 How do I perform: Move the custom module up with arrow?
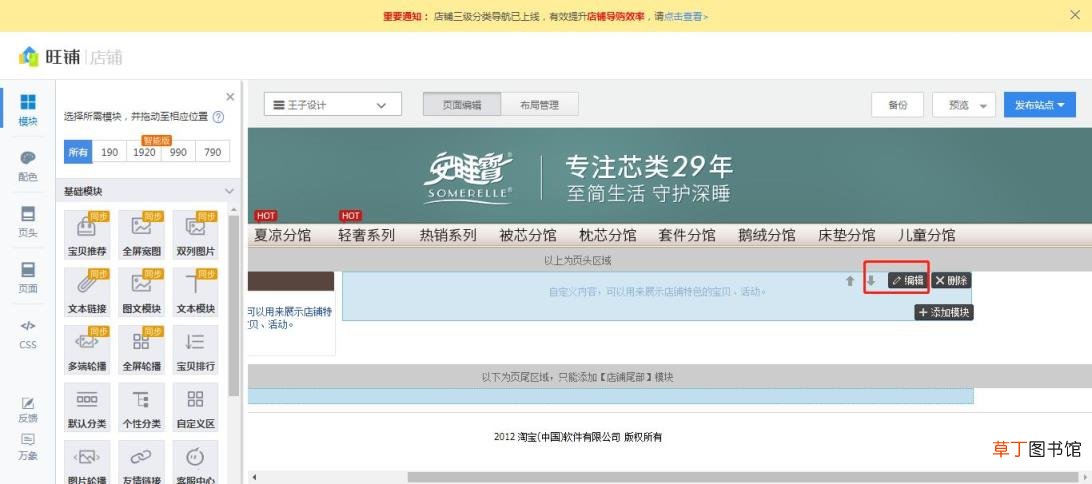click(850, 281)
